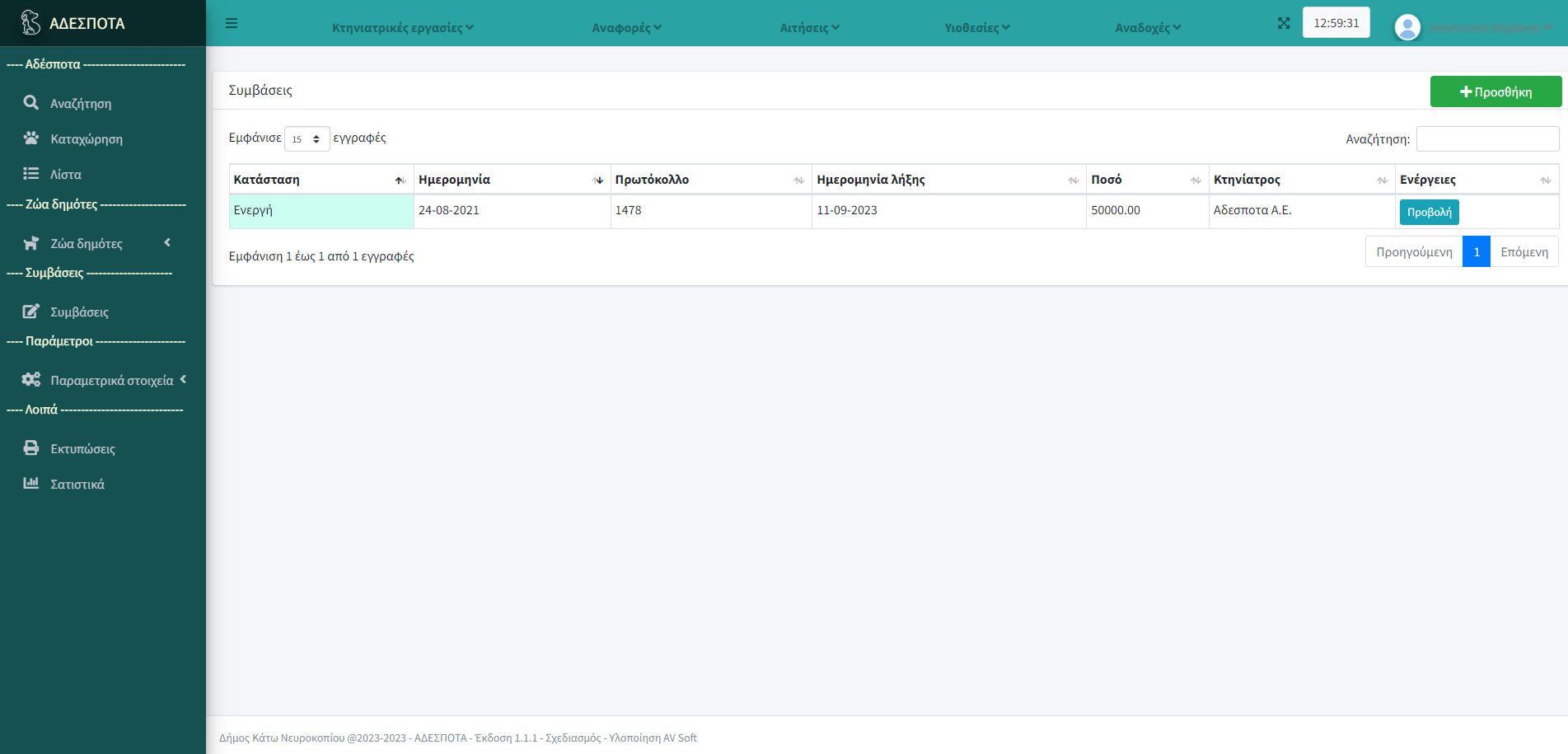The image size is (1568, 754).
Task: Click the Εμφάνιση 1 έως 1 info text
Action: click(321, 256)
